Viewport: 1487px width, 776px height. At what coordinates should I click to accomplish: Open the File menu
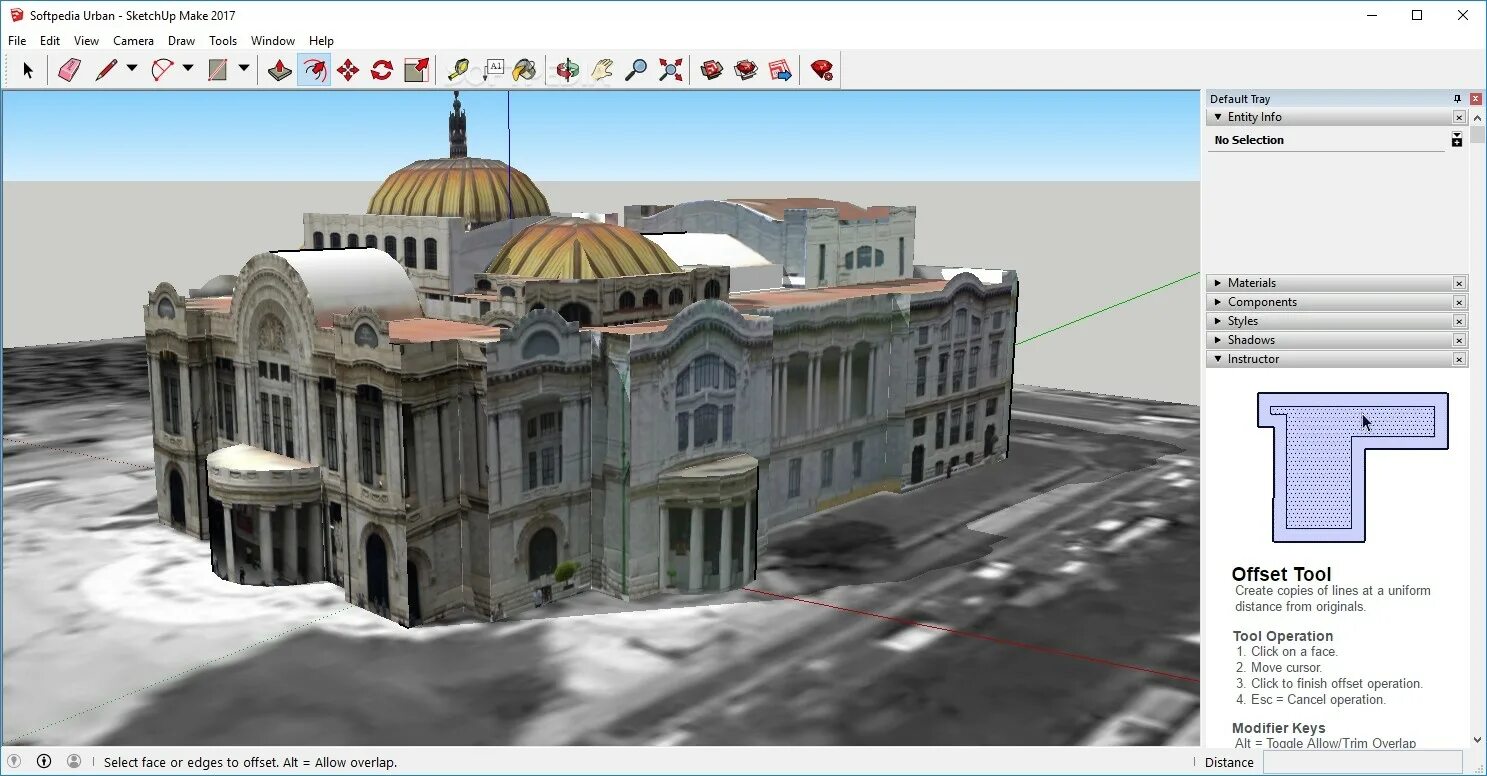[x=17, y=41]
